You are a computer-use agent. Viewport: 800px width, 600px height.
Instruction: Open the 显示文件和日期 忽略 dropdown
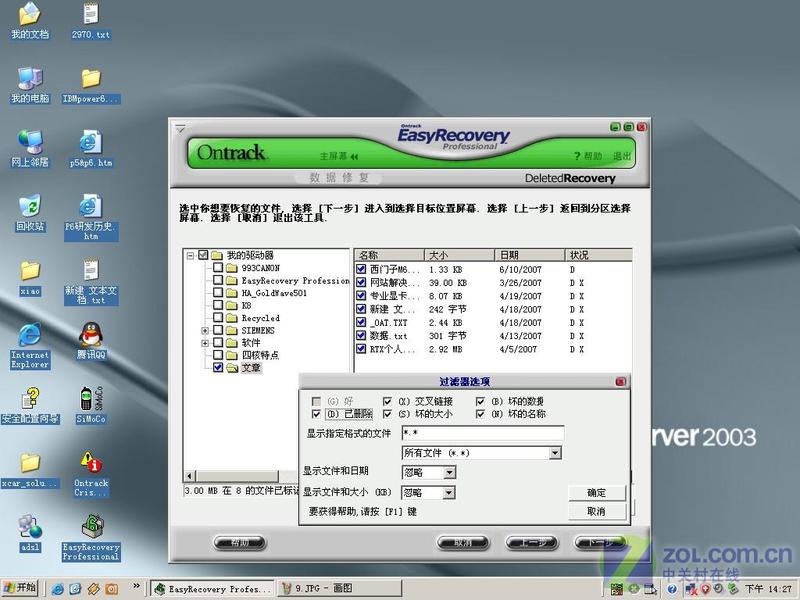pos(449,473)
